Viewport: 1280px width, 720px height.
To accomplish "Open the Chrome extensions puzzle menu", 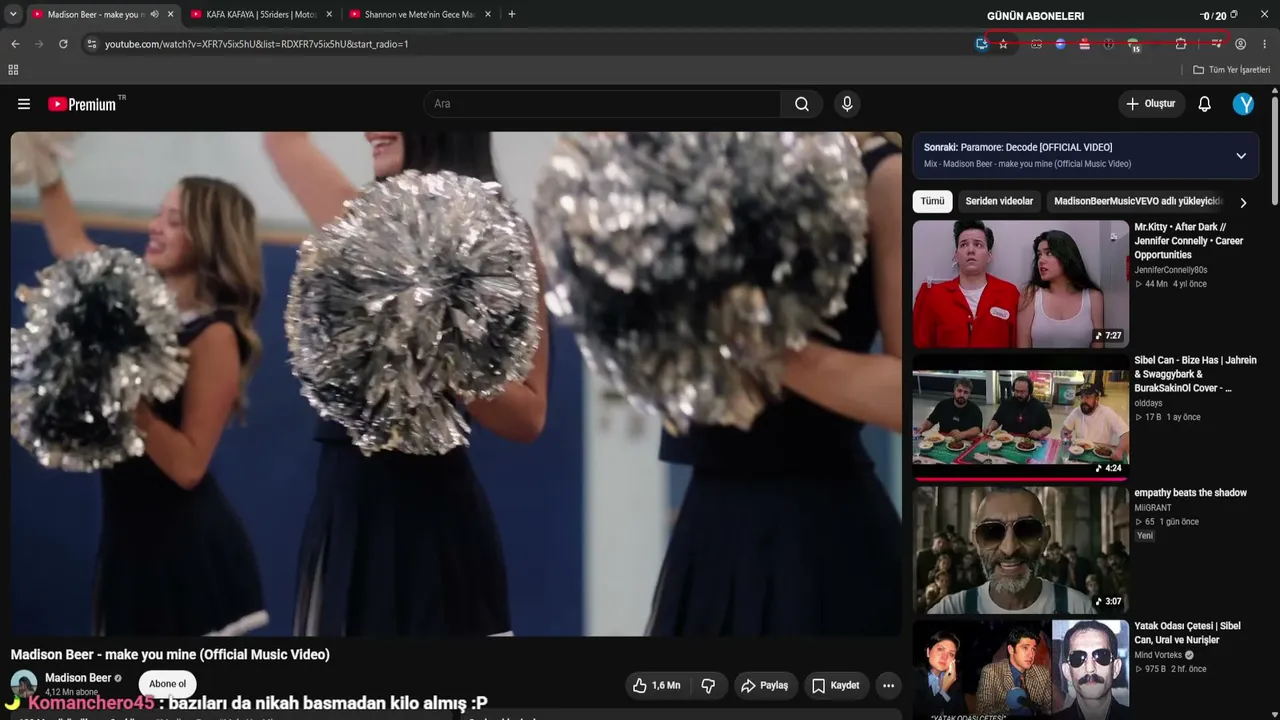I will pyautogui.click(x=1181, y=44).
